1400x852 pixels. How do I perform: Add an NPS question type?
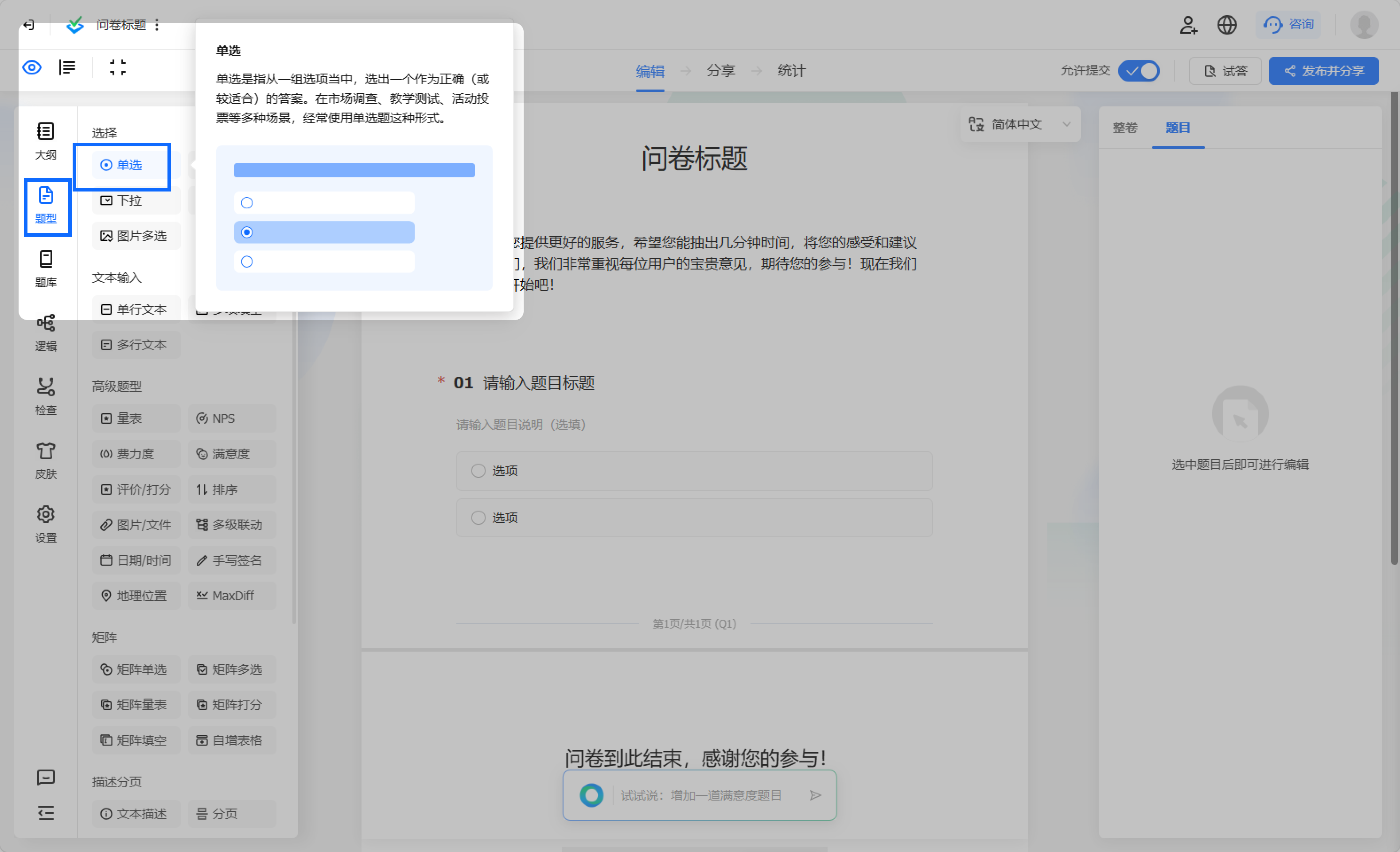pos(232,418)
